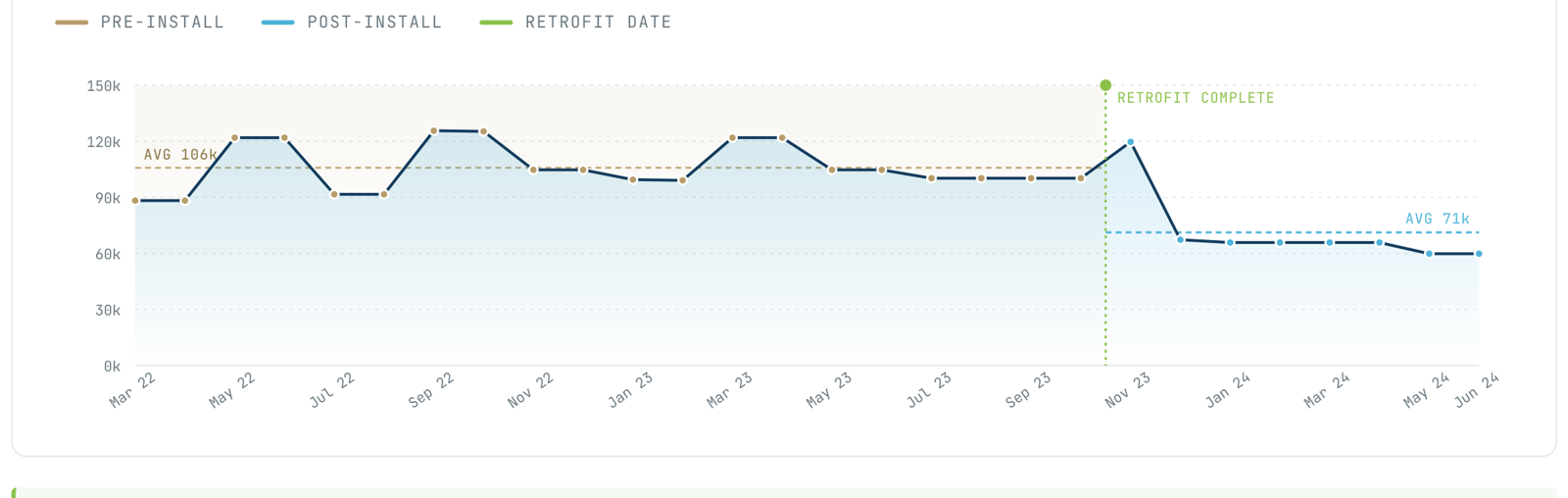
Task: Click the green retrofit marker dot atop the vertical line
Action: pyautogui.click(x=1105, y=85)
